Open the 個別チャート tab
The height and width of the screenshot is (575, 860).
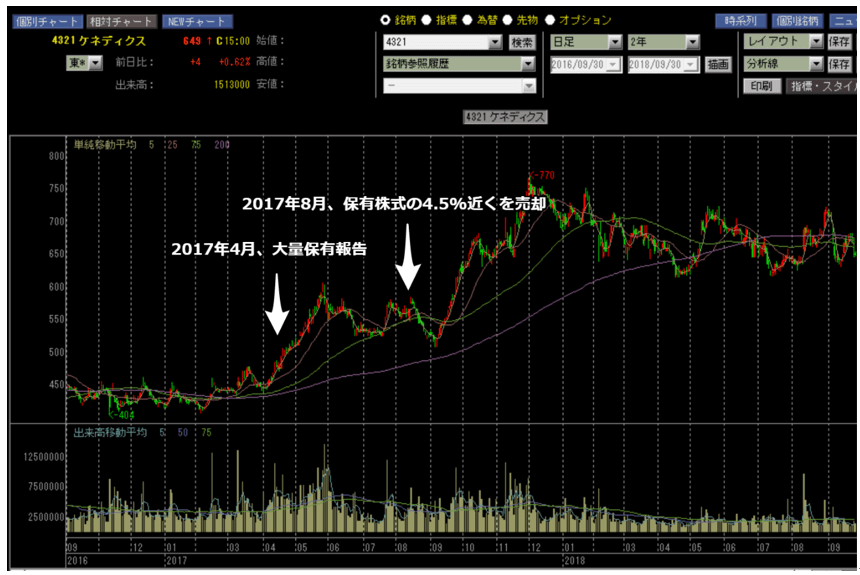coord(42,21)
